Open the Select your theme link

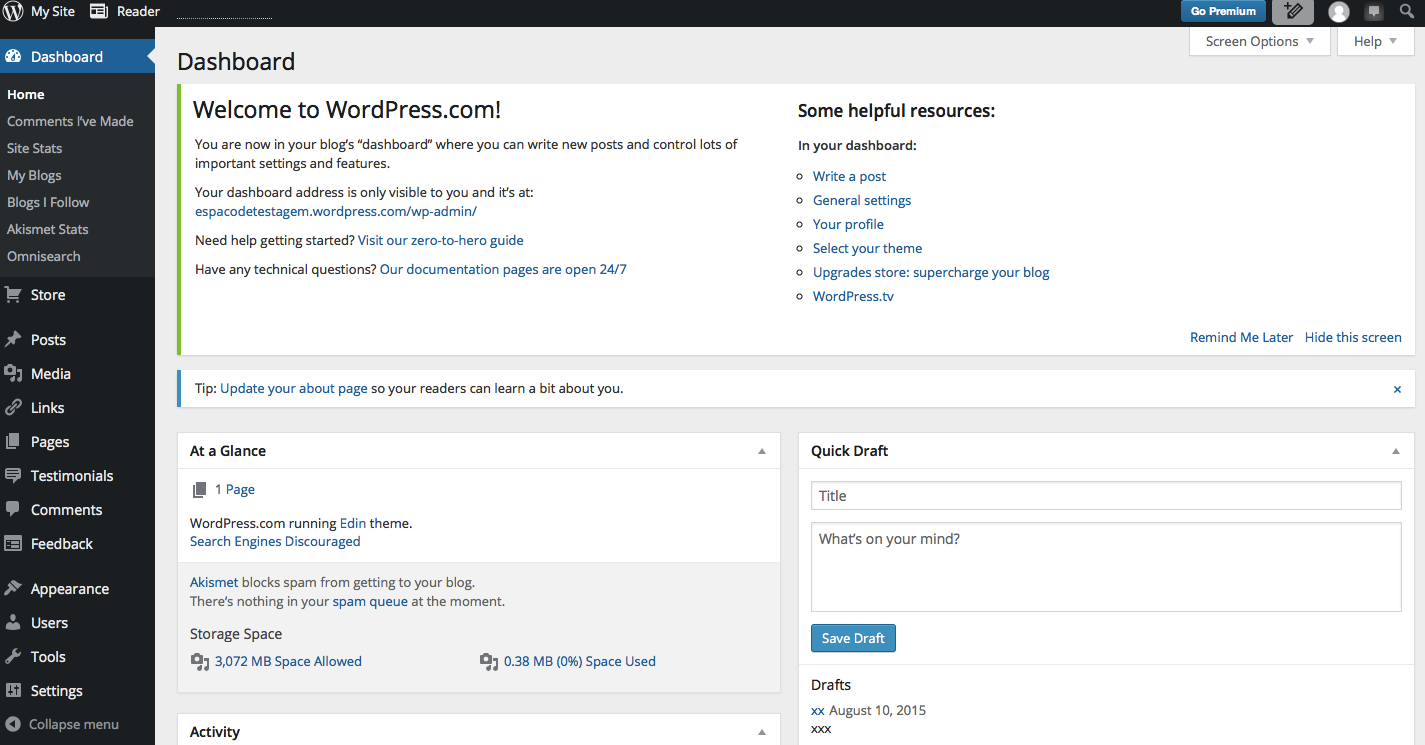[867, 248]
